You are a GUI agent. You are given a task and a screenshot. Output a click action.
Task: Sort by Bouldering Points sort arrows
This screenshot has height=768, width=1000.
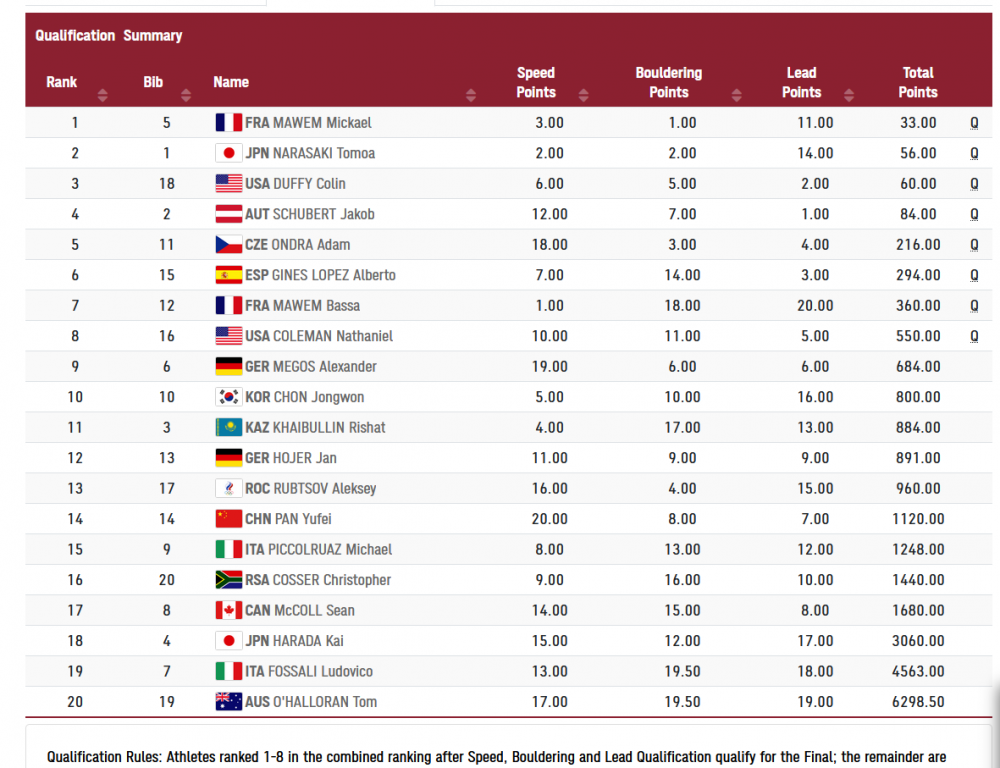737,96
